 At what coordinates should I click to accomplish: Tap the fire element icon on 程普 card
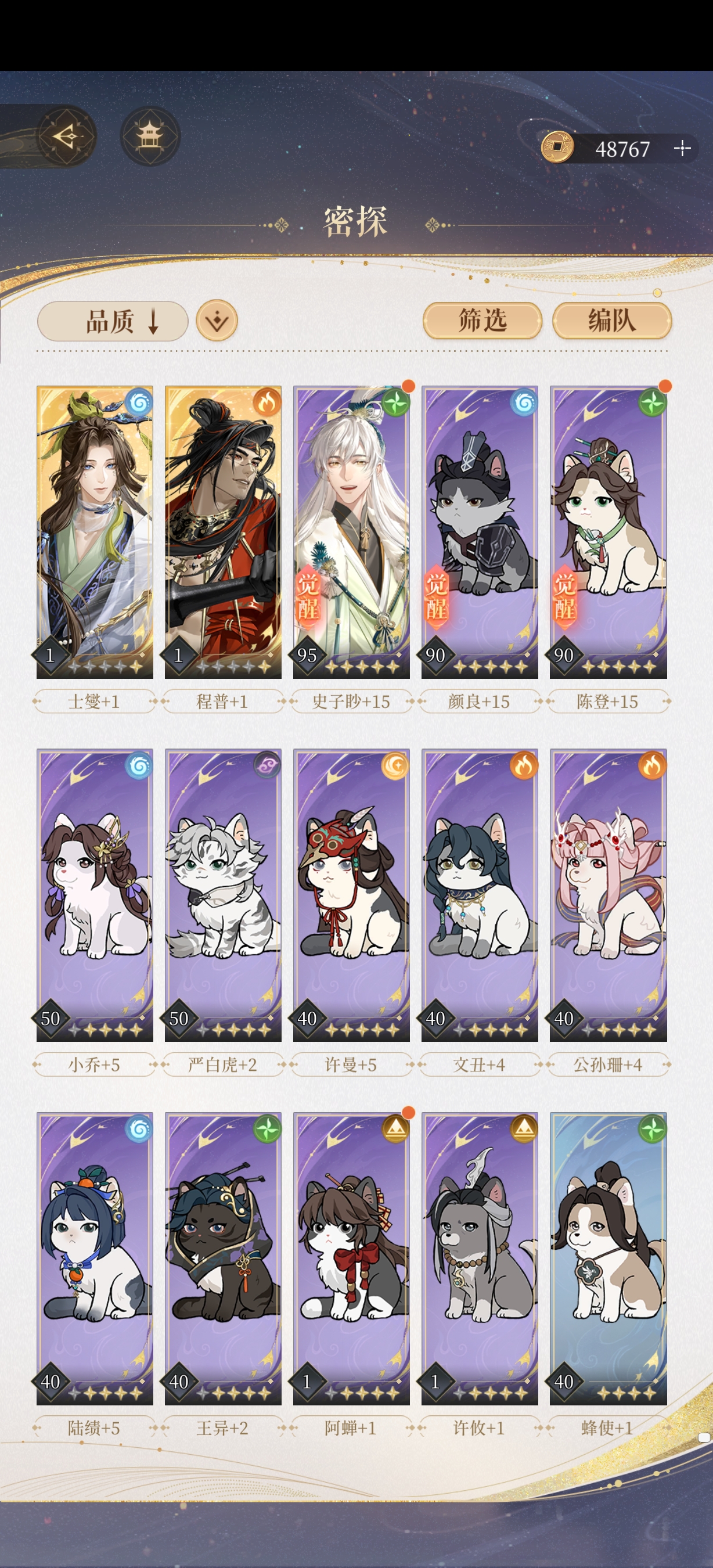tap(267, 402)
